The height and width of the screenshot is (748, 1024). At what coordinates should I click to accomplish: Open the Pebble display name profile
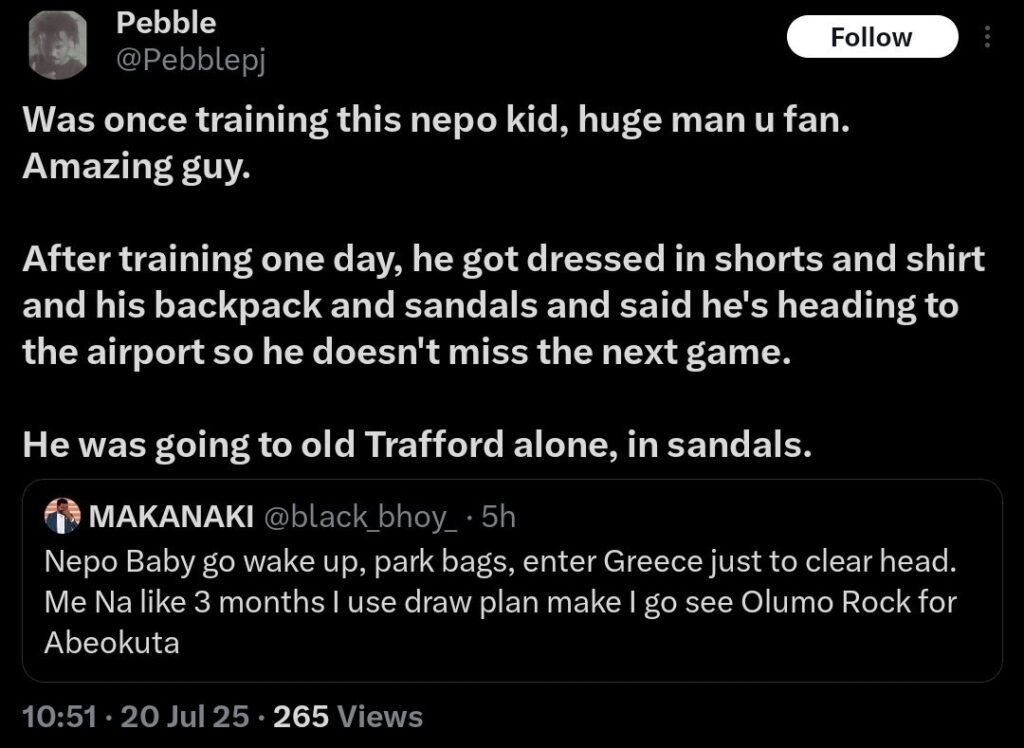tap(166, 23)
